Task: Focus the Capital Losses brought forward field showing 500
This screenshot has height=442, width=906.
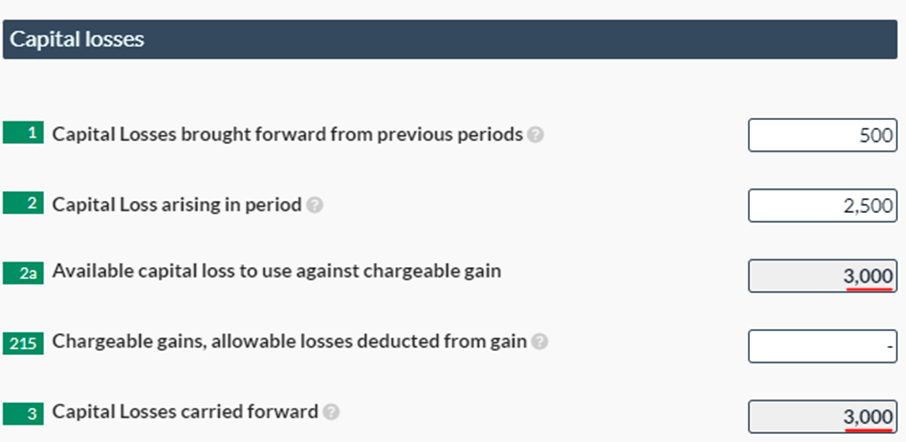Action: point(822,135)
